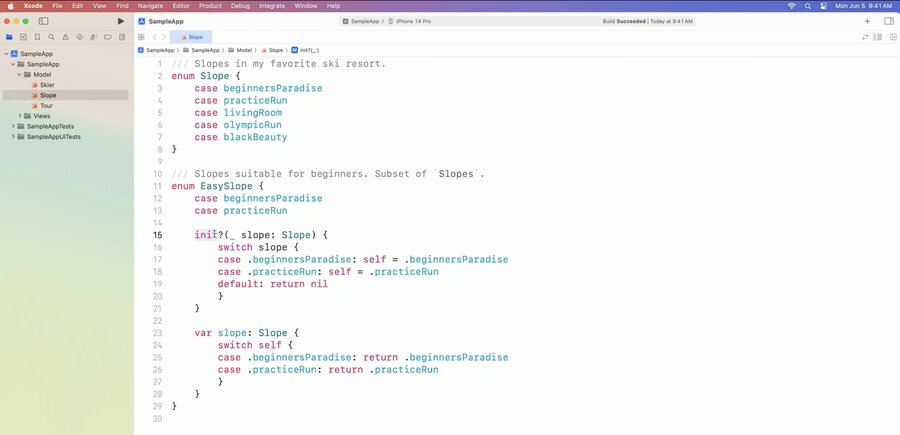Viewport: 900px width, 435px height.
Task: Open the Product menu
Action: [210, 6]
